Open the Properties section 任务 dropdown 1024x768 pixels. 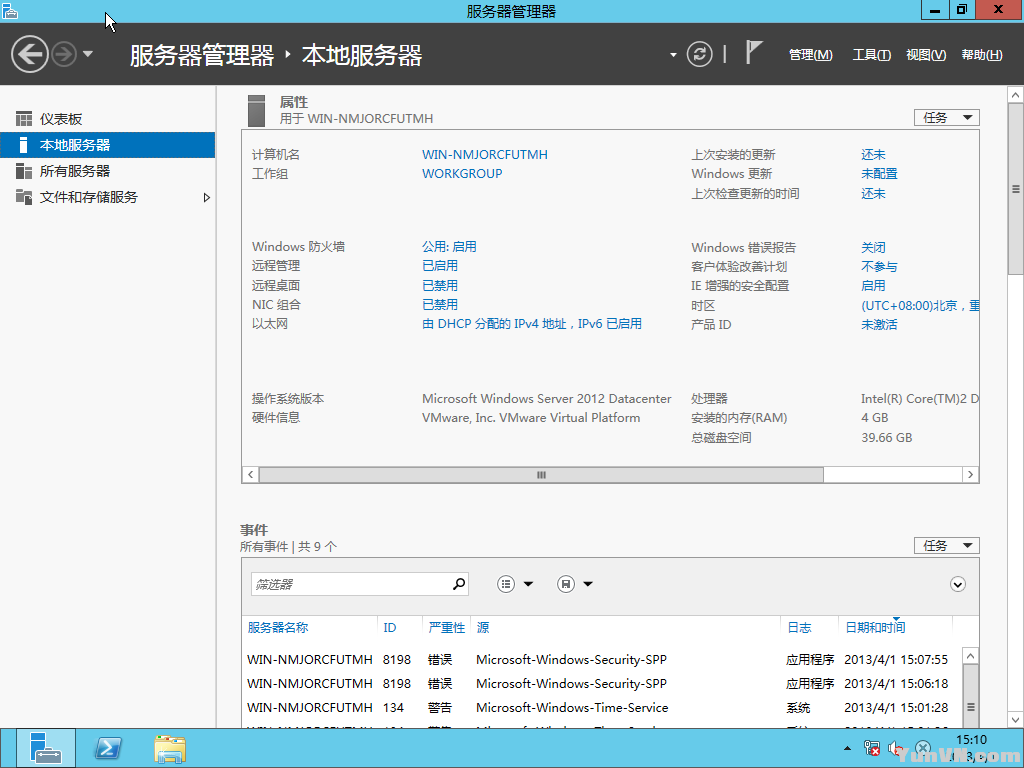pyautogui.click(x=946, y=118)
